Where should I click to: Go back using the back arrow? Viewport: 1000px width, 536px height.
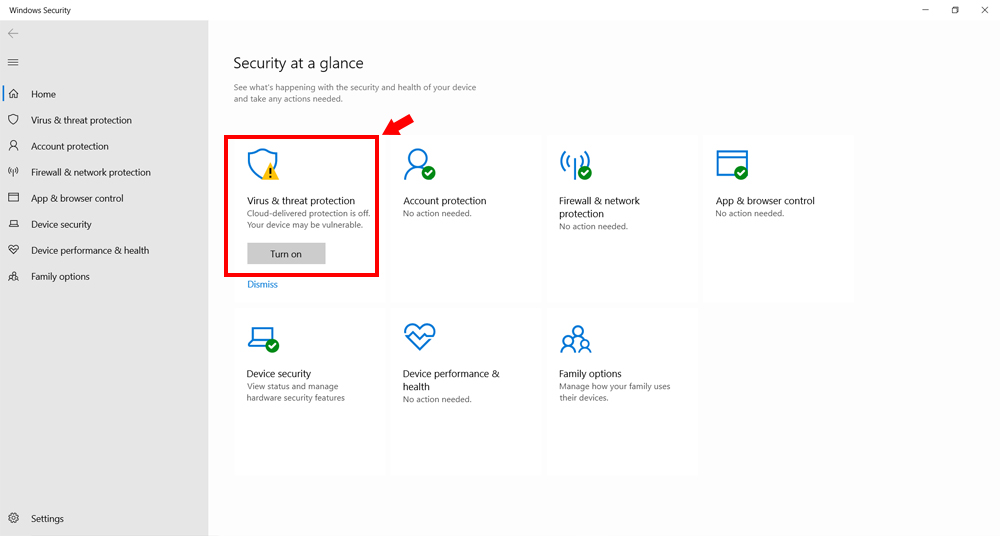point(13,33)
